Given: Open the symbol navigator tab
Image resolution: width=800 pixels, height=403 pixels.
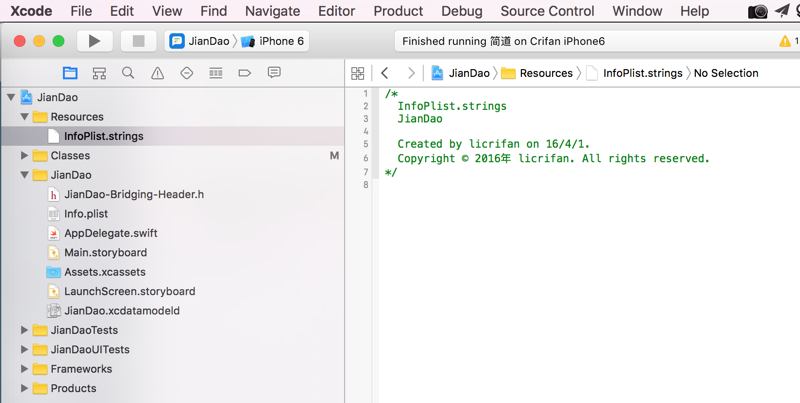Looking at the screenshot, I should 99,73.
